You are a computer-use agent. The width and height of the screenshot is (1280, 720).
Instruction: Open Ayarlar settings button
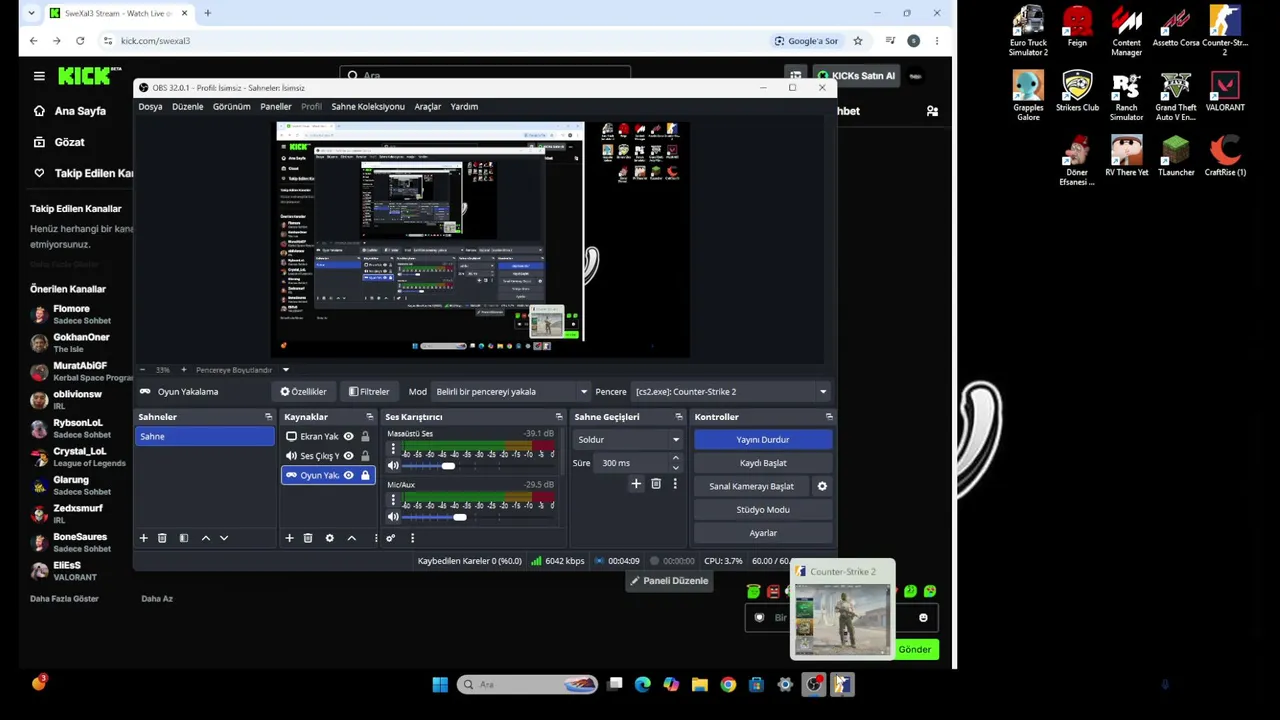point(763,533)
